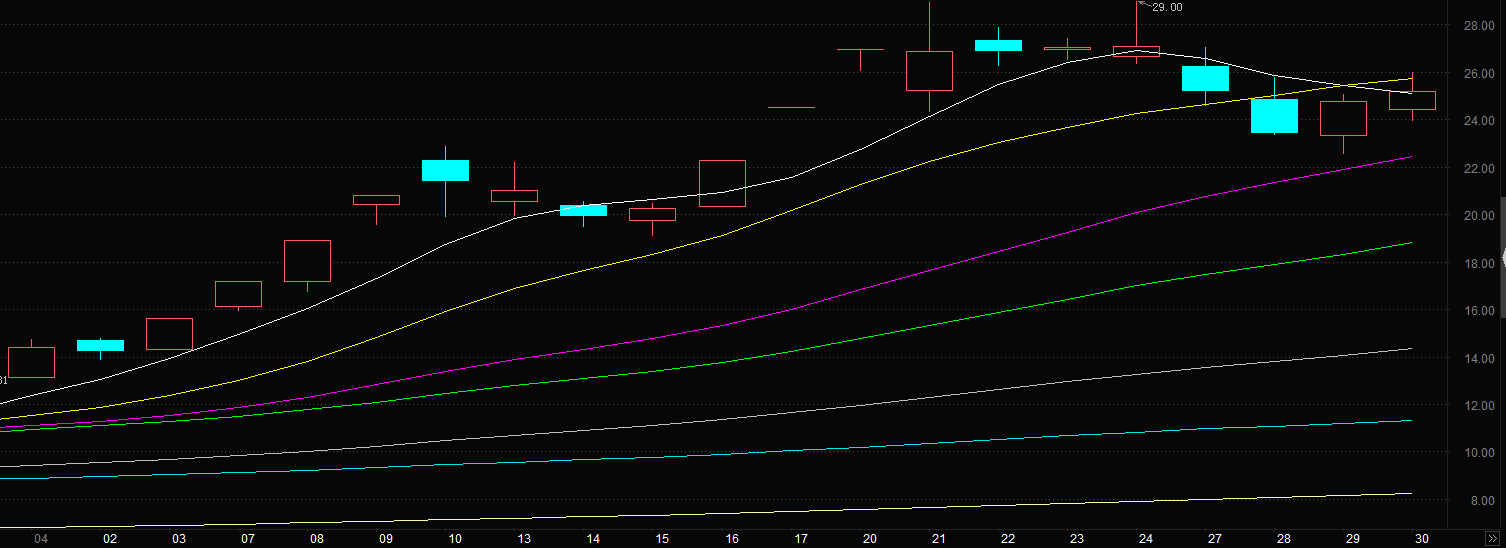
Task: Click the gray 04 date label on time axis
Action: click(x=41, y=539)
